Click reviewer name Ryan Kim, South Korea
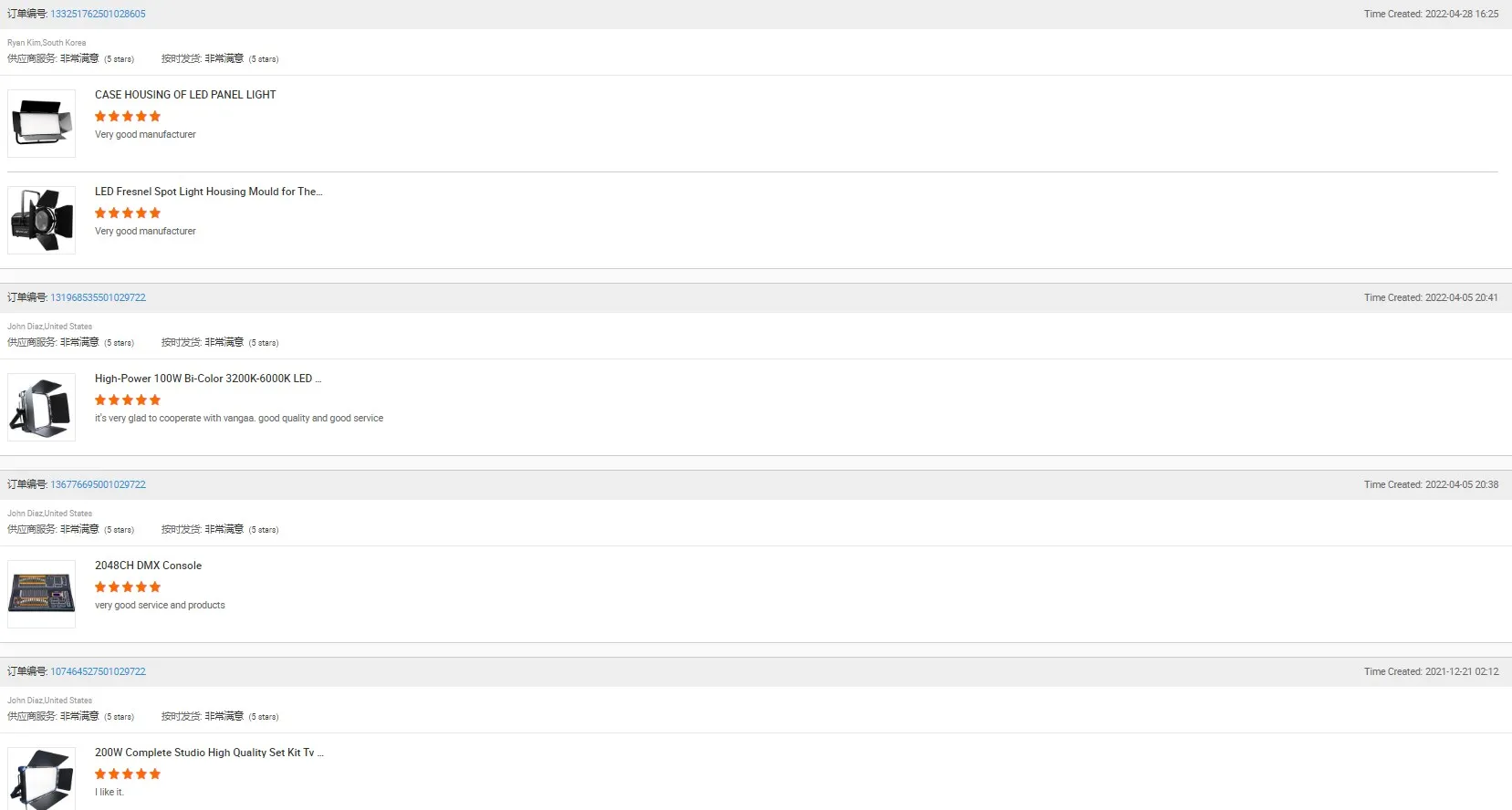This screenshot has width=1512, height=810. [x=47, y=43]
